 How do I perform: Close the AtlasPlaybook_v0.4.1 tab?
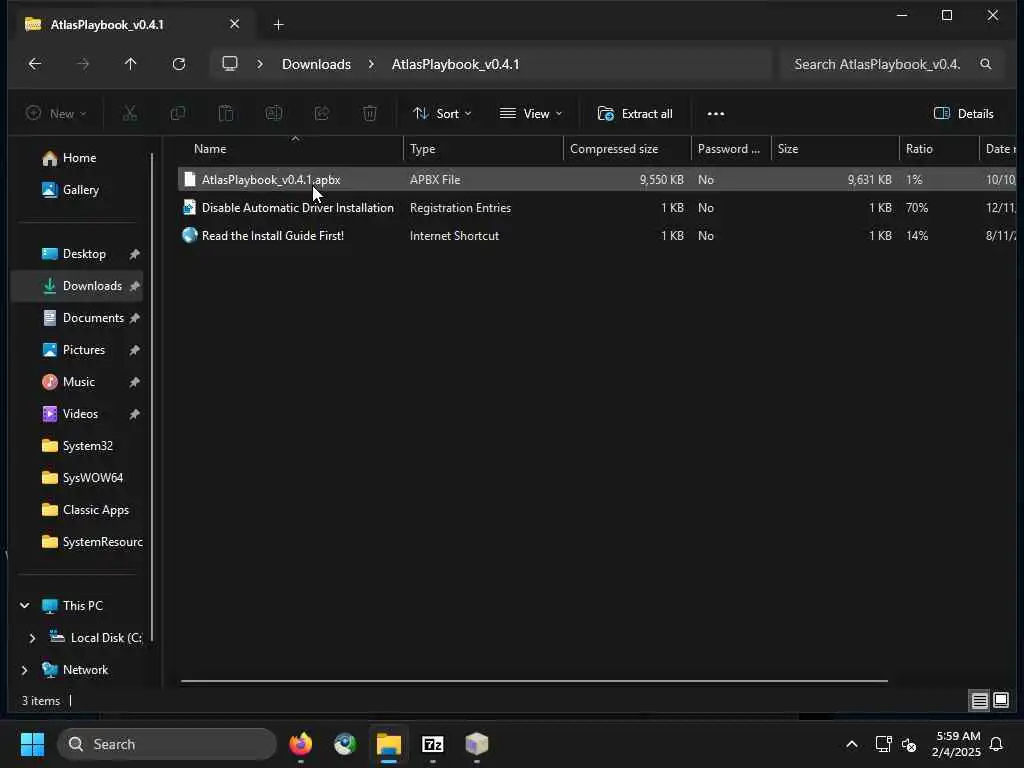tap(234, 24)
